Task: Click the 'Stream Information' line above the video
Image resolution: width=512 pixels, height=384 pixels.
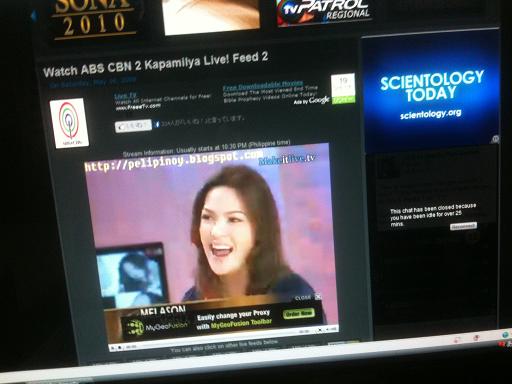Action: click(x=207, y=148)
